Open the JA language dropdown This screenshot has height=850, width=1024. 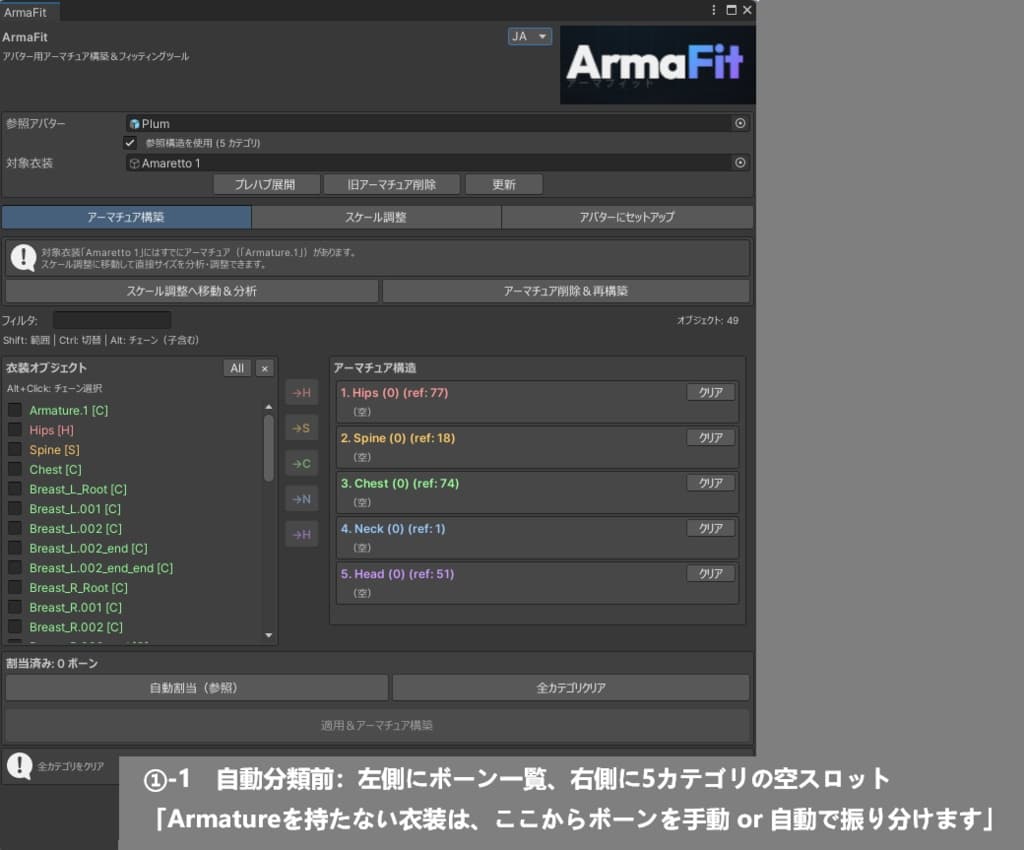pos(530,37)
